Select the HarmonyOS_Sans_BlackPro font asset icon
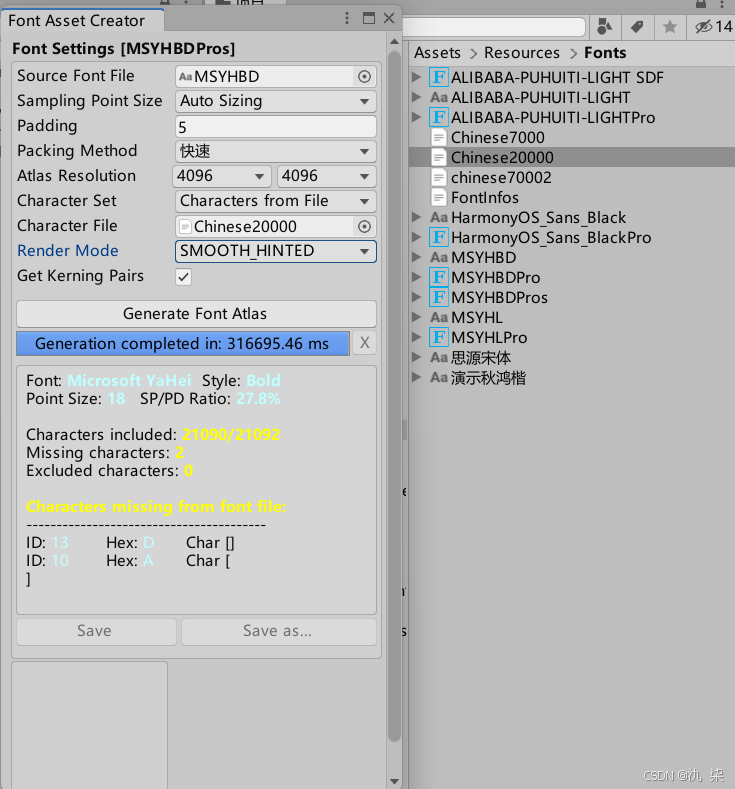 tap(439, 237)
